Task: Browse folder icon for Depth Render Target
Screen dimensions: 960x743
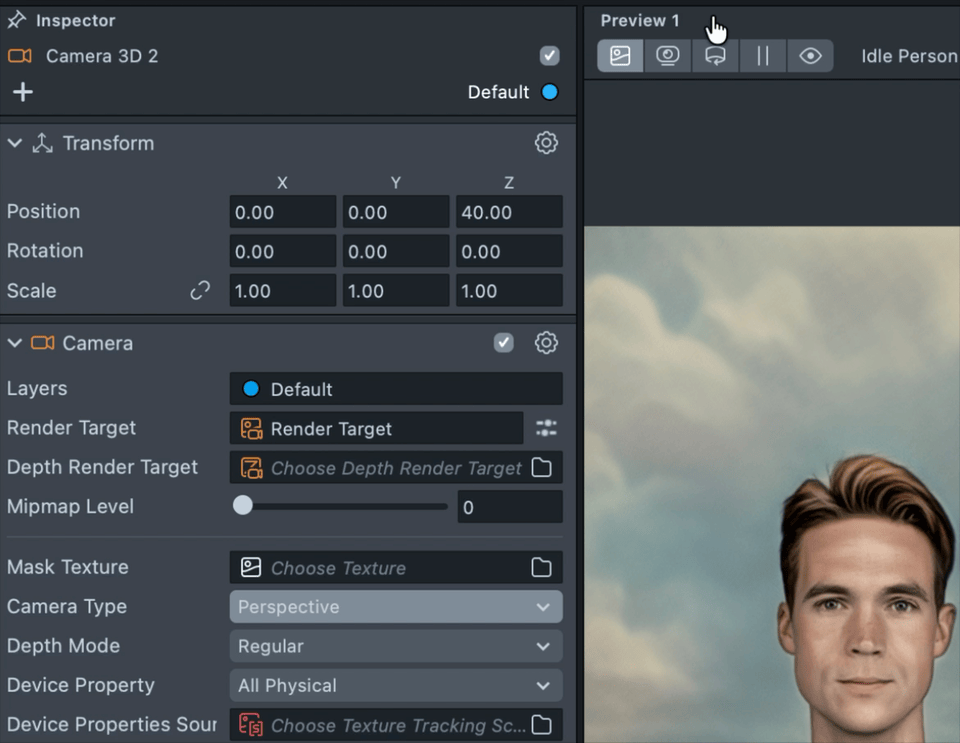Action: [x=541, y=468]
